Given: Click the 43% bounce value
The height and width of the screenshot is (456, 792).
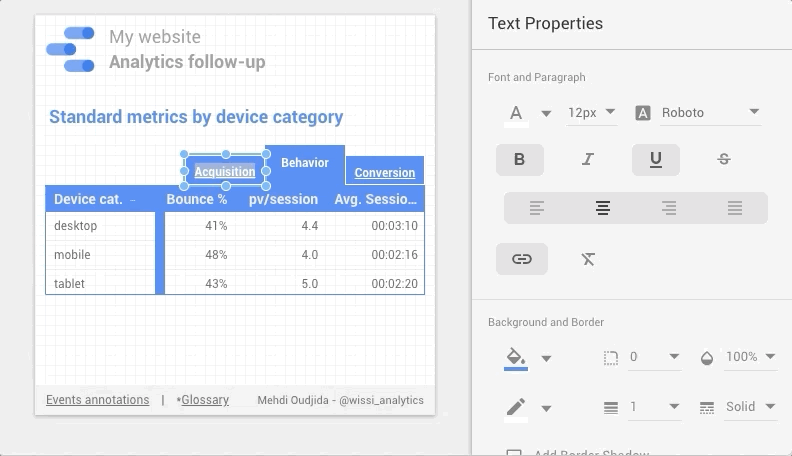Looking at the screenshot, I should (216, 284).
